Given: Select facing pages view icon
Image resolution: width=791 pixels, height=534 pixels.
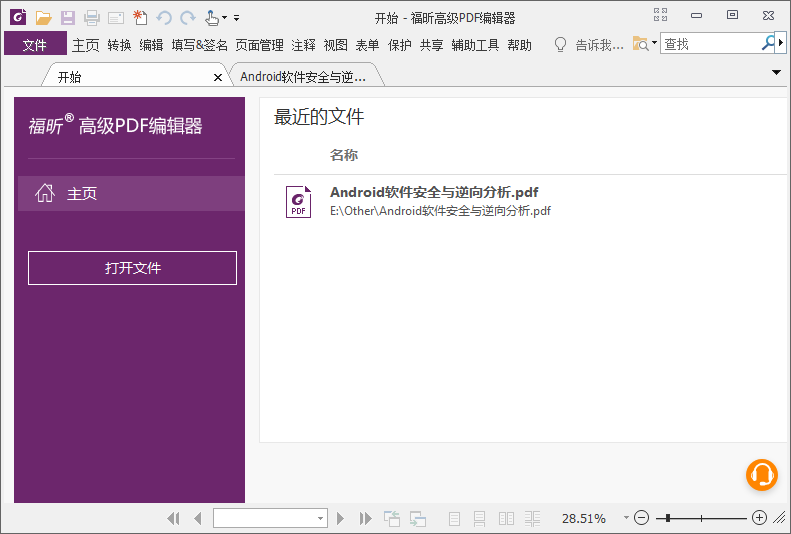Looking at the screenshot, I should pyautogui.click(x=506, y=518).
